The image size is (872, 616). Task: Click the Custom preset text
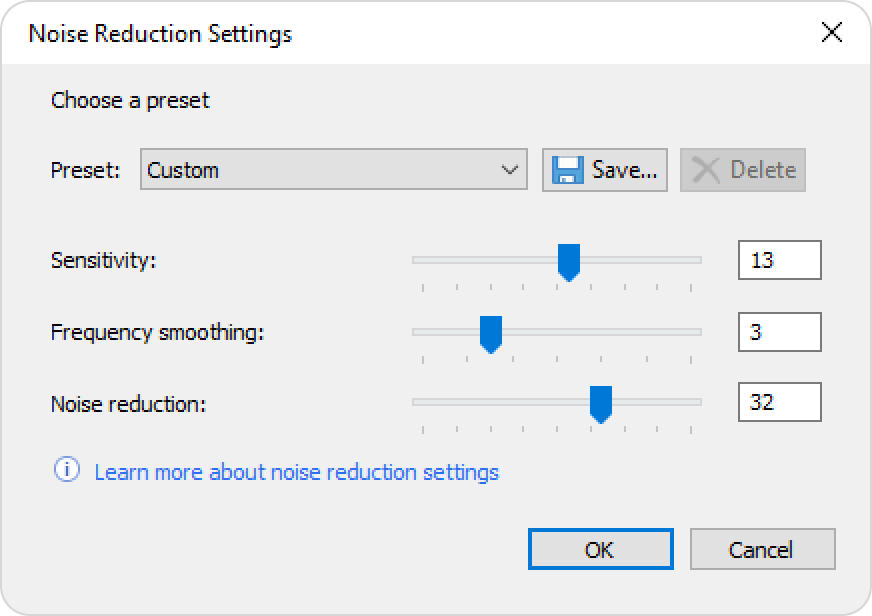tap(183, 170)
